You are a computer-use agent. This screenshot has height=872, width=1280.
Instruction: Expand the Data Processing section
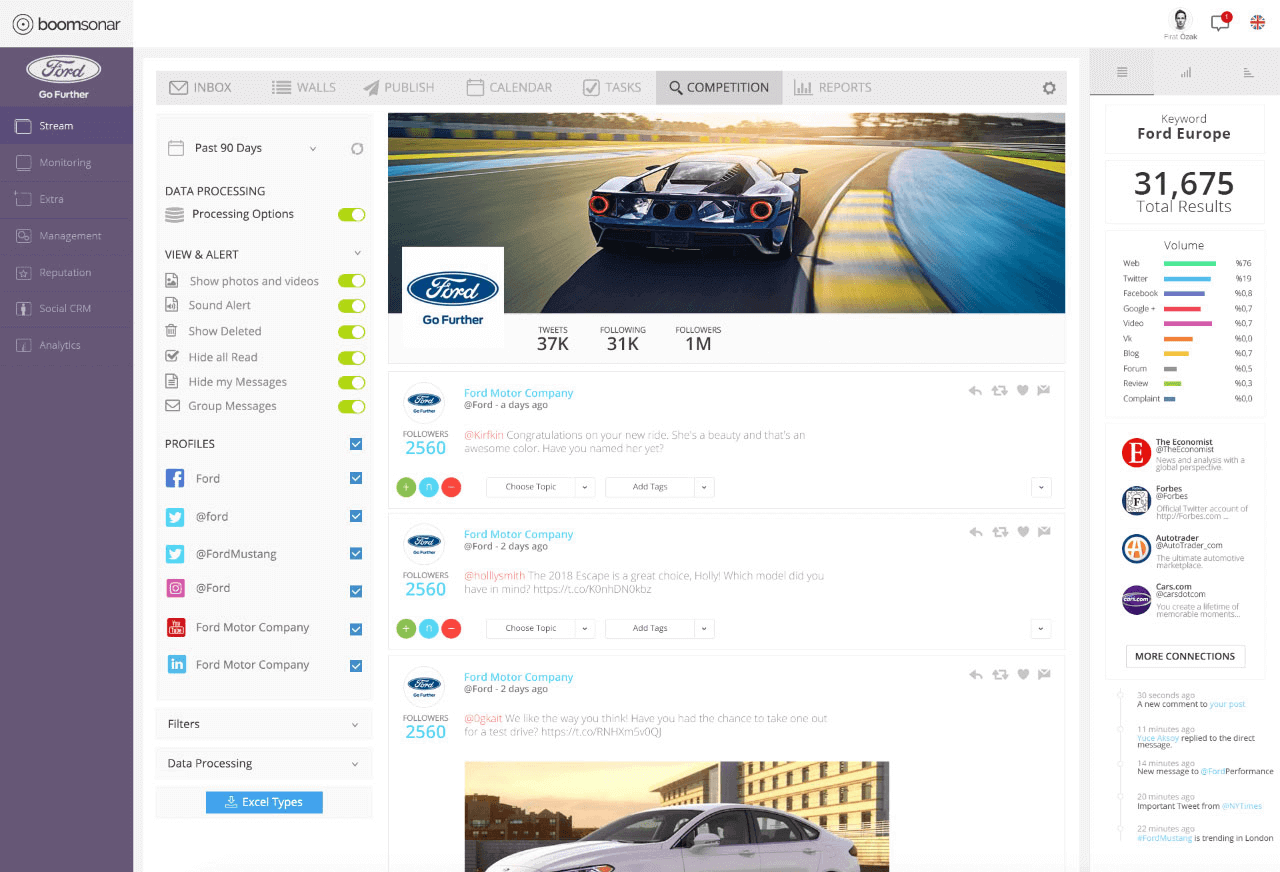click(x=264, y=764)
